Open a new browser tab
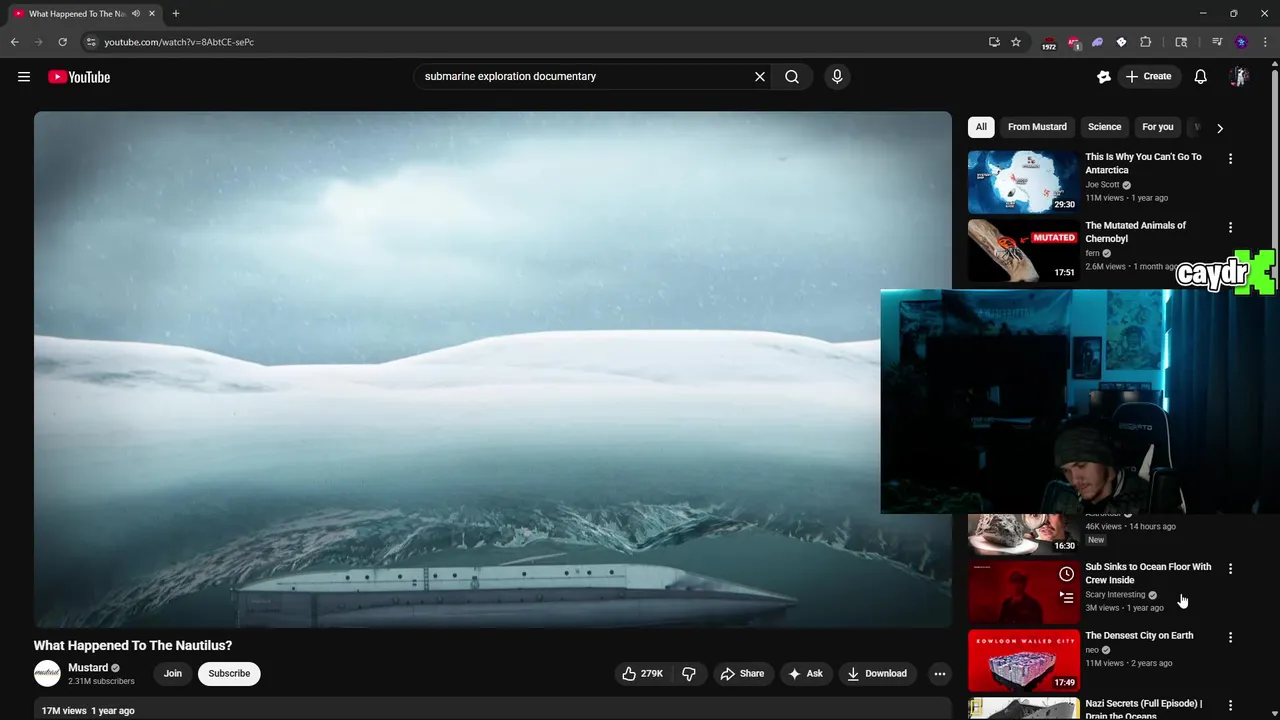 tap(176, 14)
